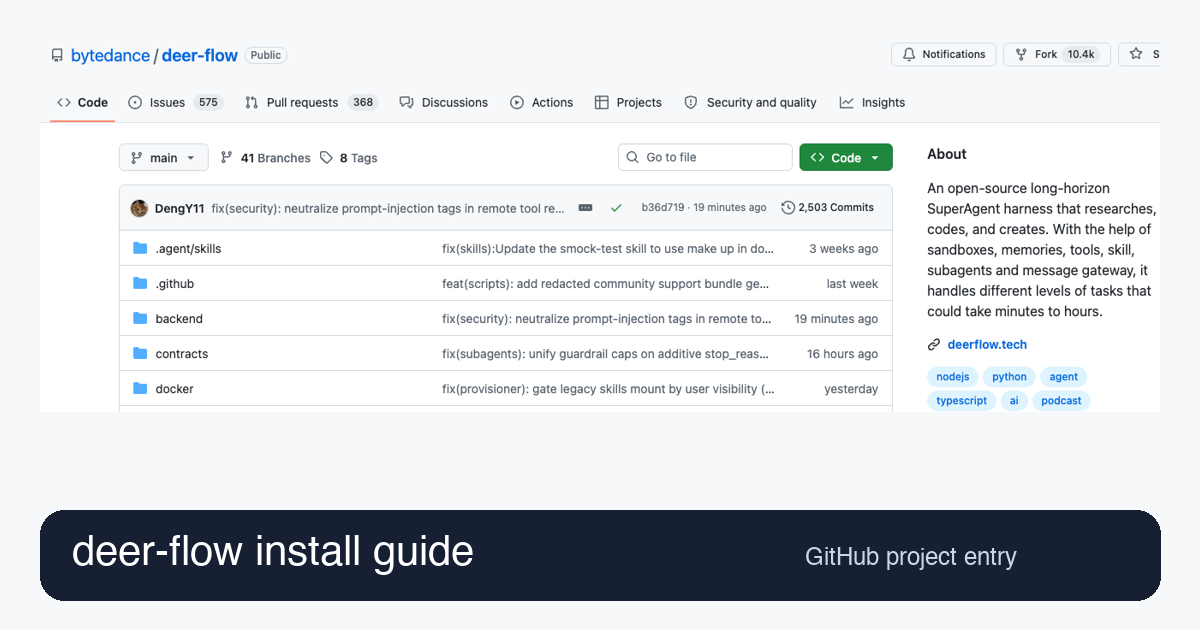Viewport: 1200px width, 630px height.
Task: Expand the main branch dropdown
Action: point(164,158)
